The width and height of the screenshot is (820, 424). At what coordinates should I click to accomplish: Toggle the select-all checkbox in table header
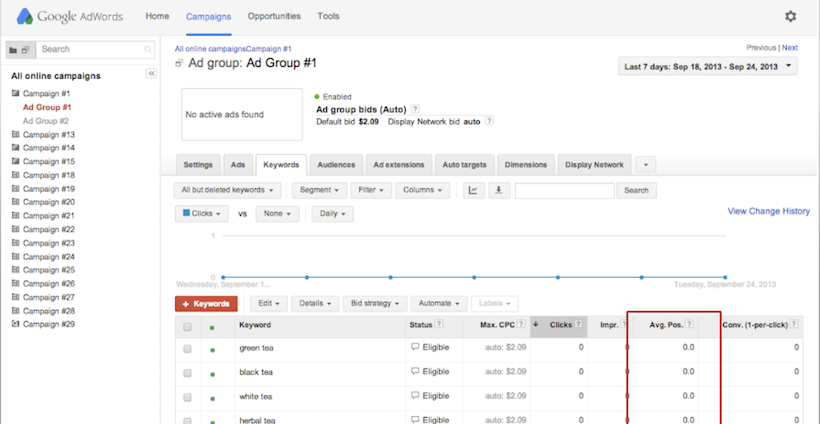[187, 326]
